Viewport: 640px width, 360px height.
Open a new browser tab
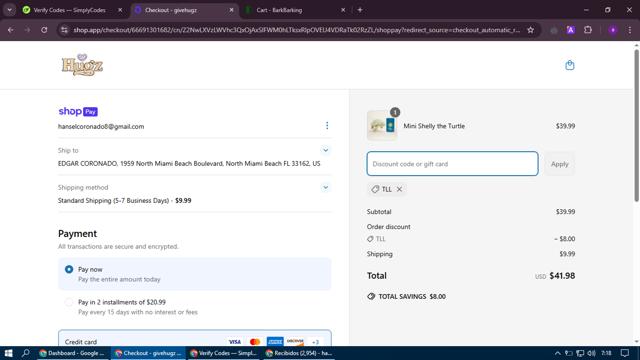tap(360, 10)
